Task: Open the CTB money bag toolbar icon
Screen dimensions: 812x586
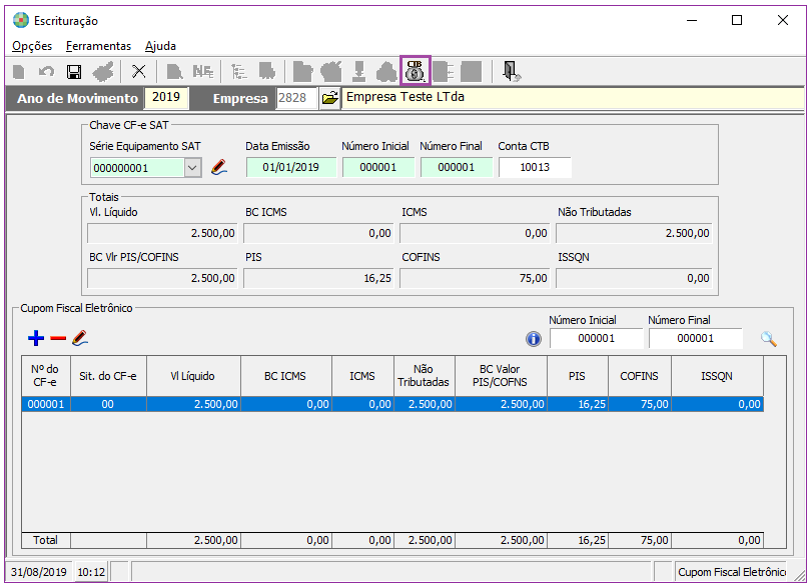Action: click(415, 71)
